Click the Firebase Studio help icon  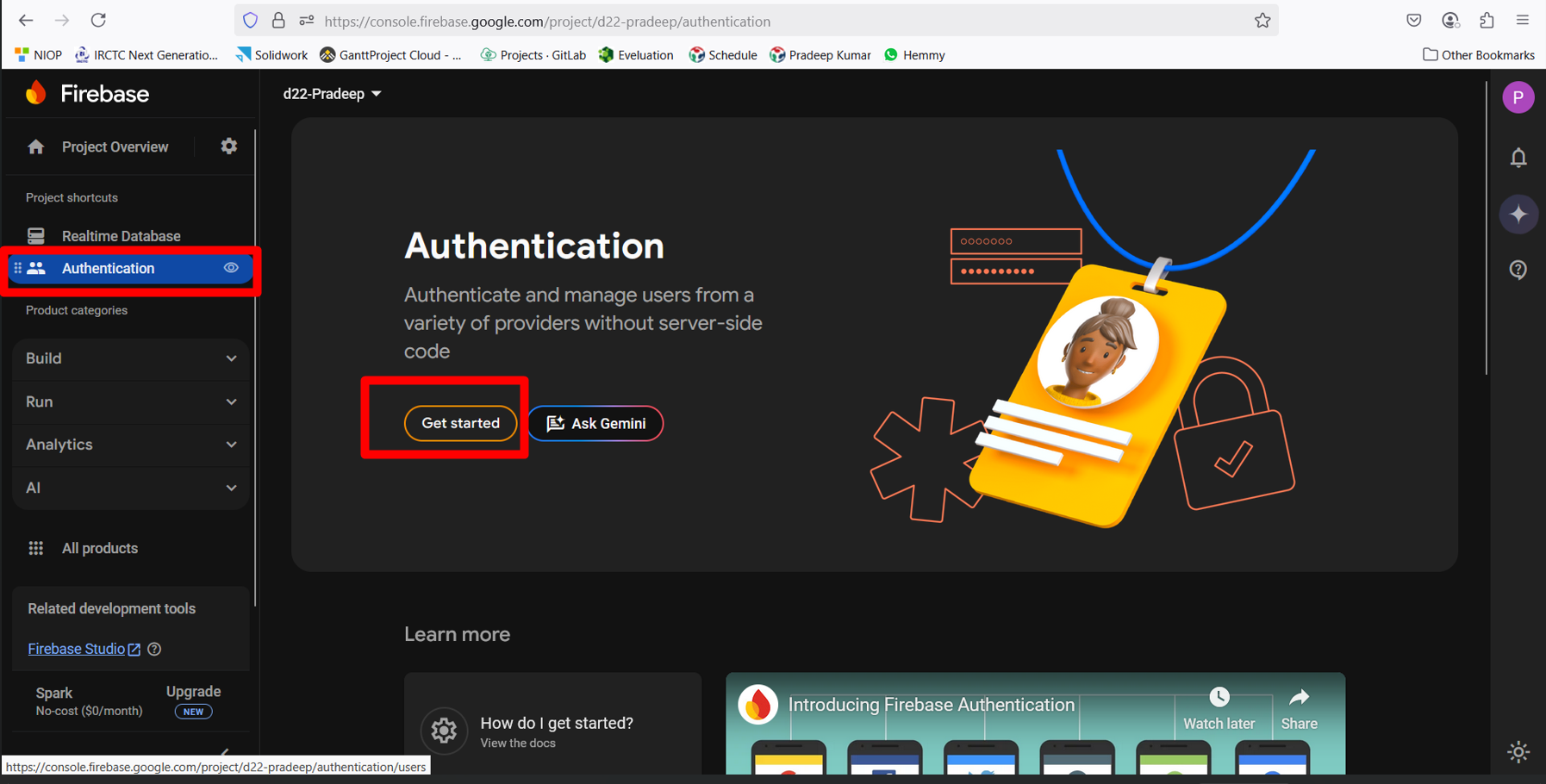(154, 649)
